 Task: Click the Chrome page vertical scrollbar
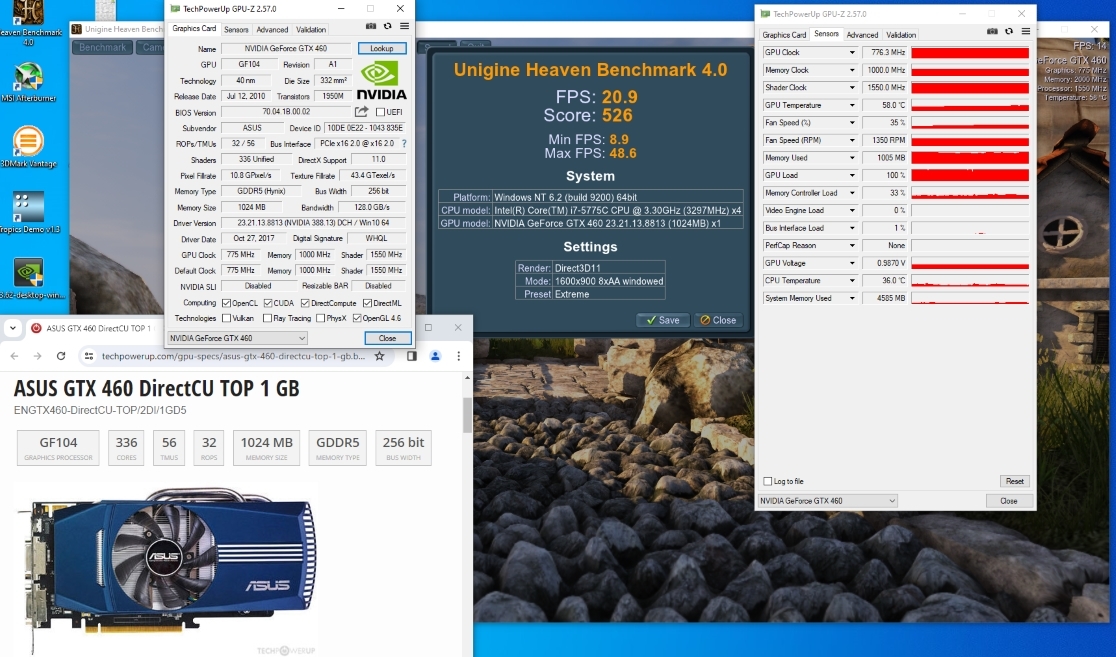(x=466, y=415)
